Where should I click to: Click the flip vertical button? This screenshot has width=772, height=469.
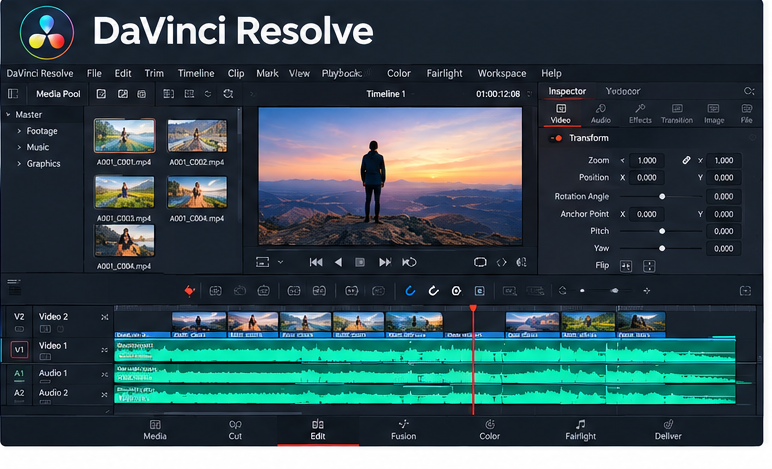tap(649, 266)
